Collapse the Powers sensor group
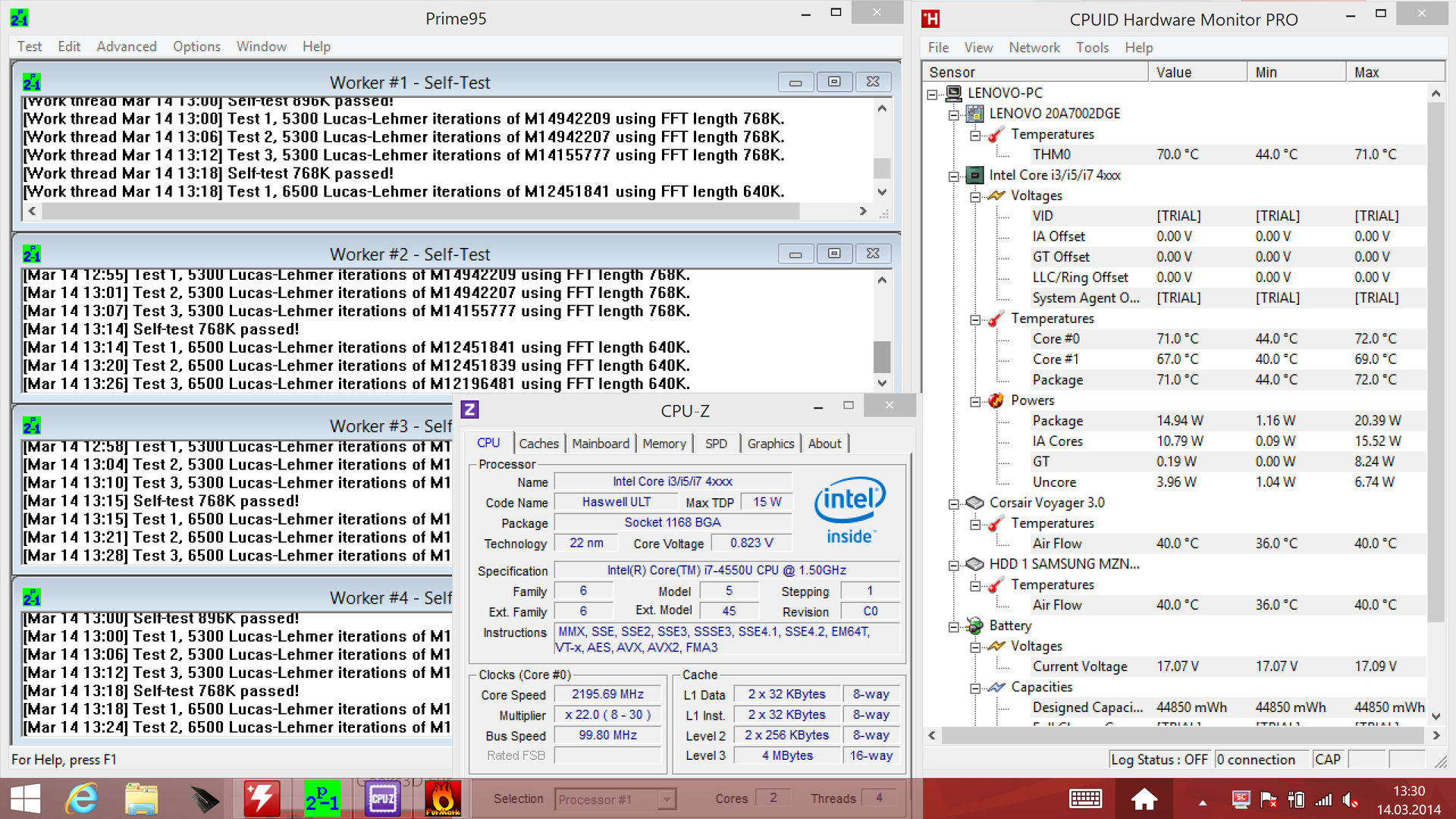Screen dimensions: 1456x819 point(975,401)
